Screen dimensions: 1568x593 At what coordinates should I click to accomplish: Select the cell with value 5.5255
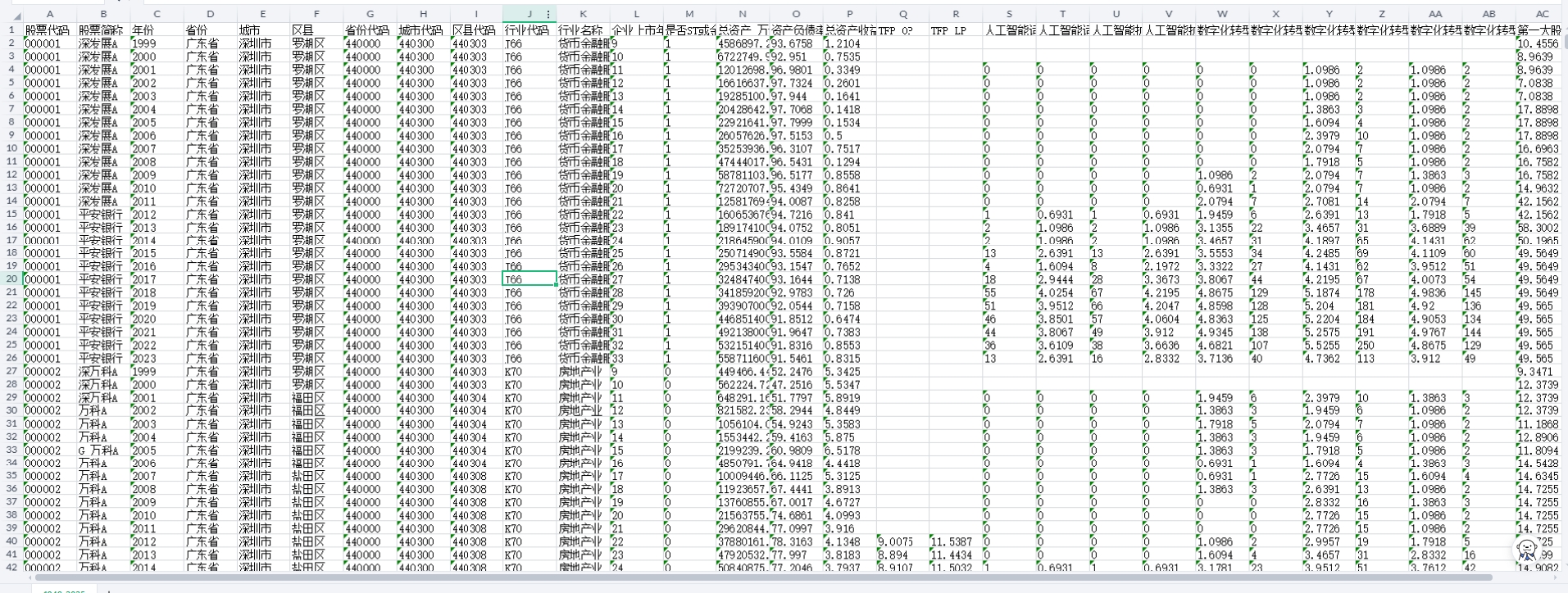tap(1329, 345)
